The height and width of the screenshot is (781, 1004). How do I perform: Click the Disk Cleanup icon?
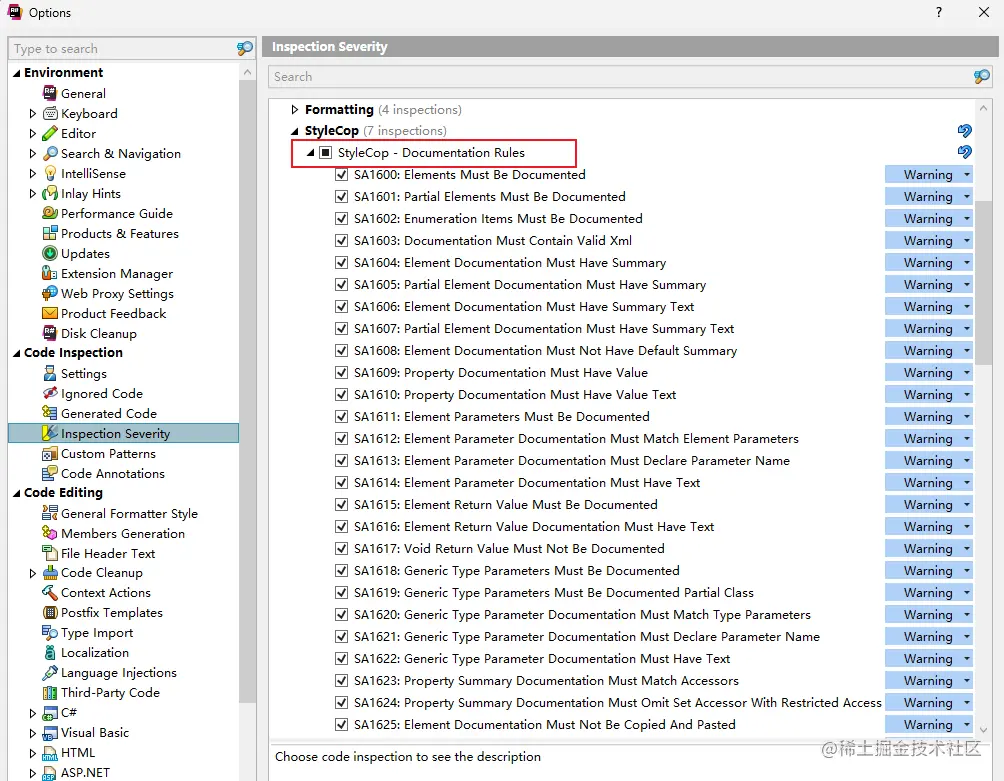click(x=49, y=333)
